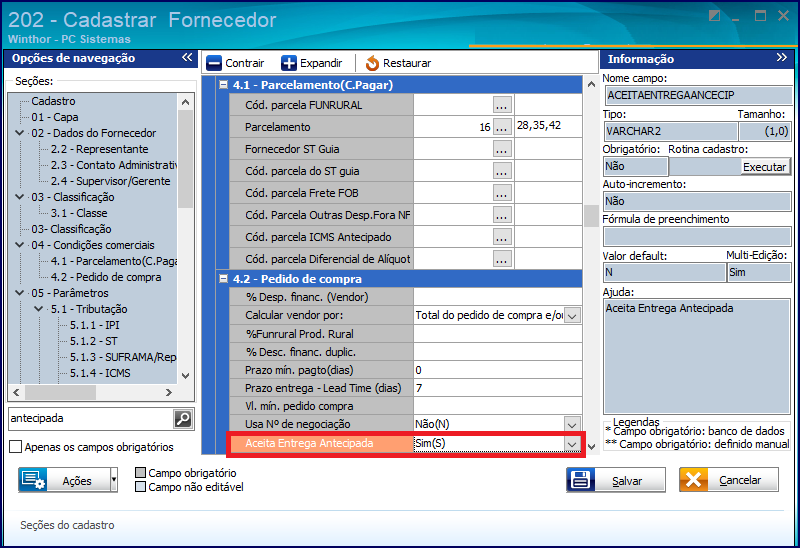The width and height of the screenshot is (800, 548).
Task: Select the 03- Classificação leaf tree item
Action: coord(71,229)
